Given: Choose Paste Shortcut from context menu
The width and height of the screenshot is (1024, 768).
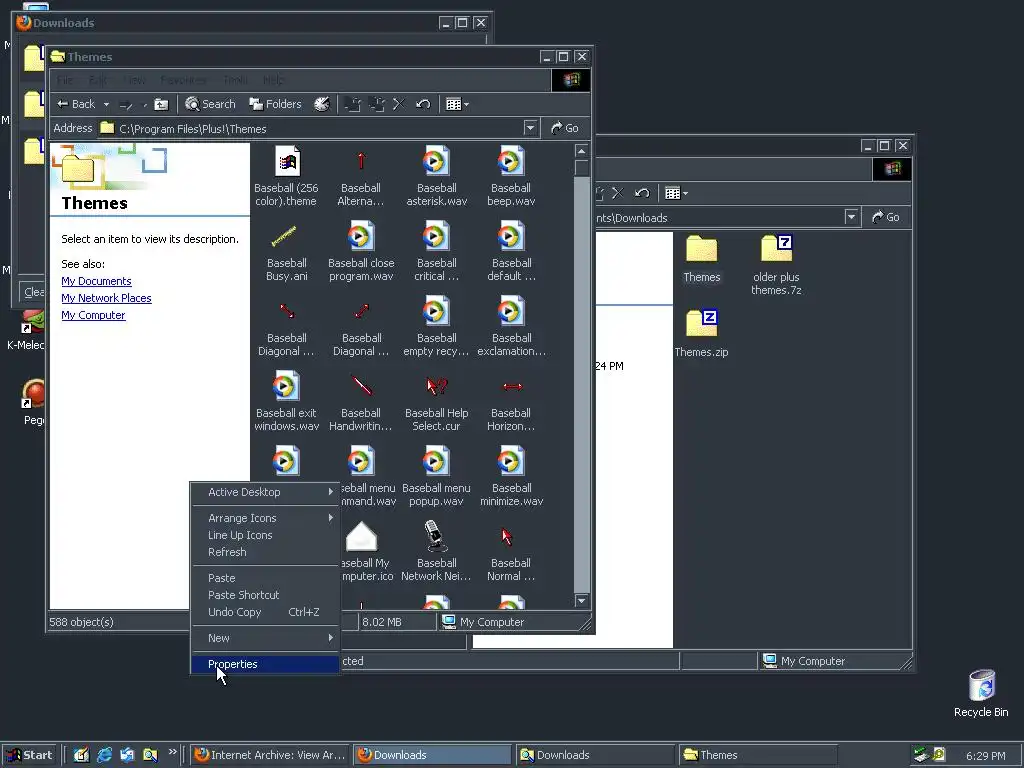Looking at the screenshot, I should tap(265, 595).
